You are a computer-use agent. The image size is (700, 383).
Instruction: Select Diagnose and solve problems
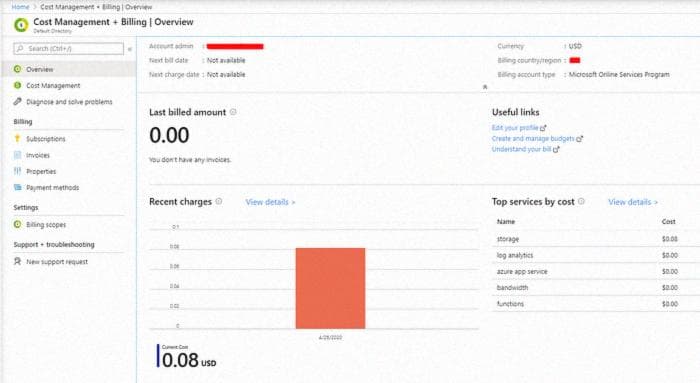click(68, 102)
